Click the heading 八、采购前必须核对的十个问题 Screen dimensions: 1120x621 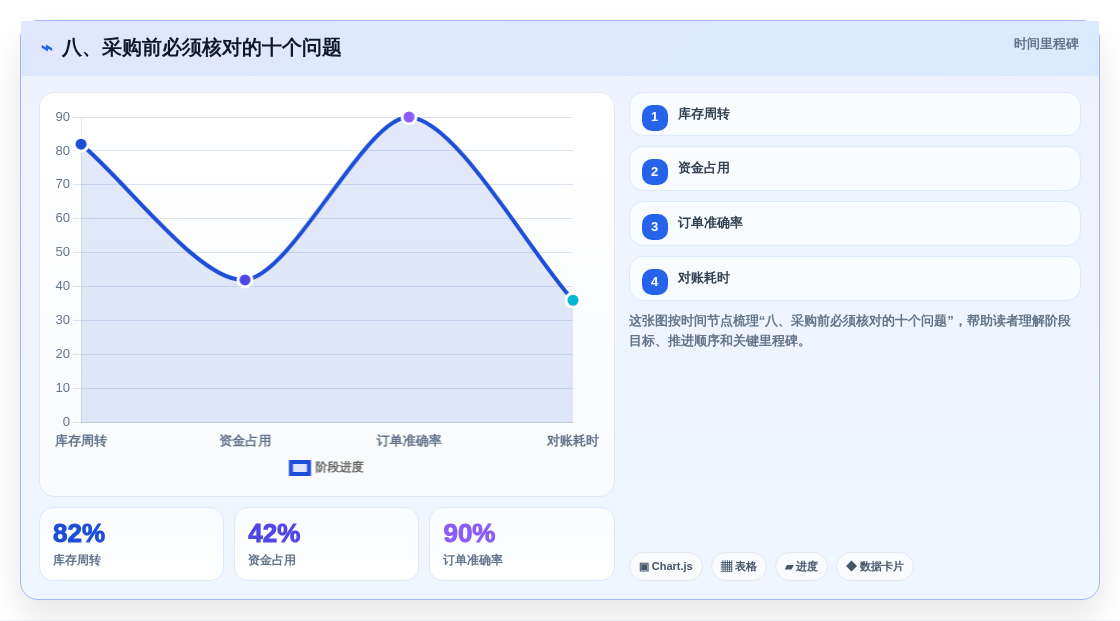(x=201, y=48)
